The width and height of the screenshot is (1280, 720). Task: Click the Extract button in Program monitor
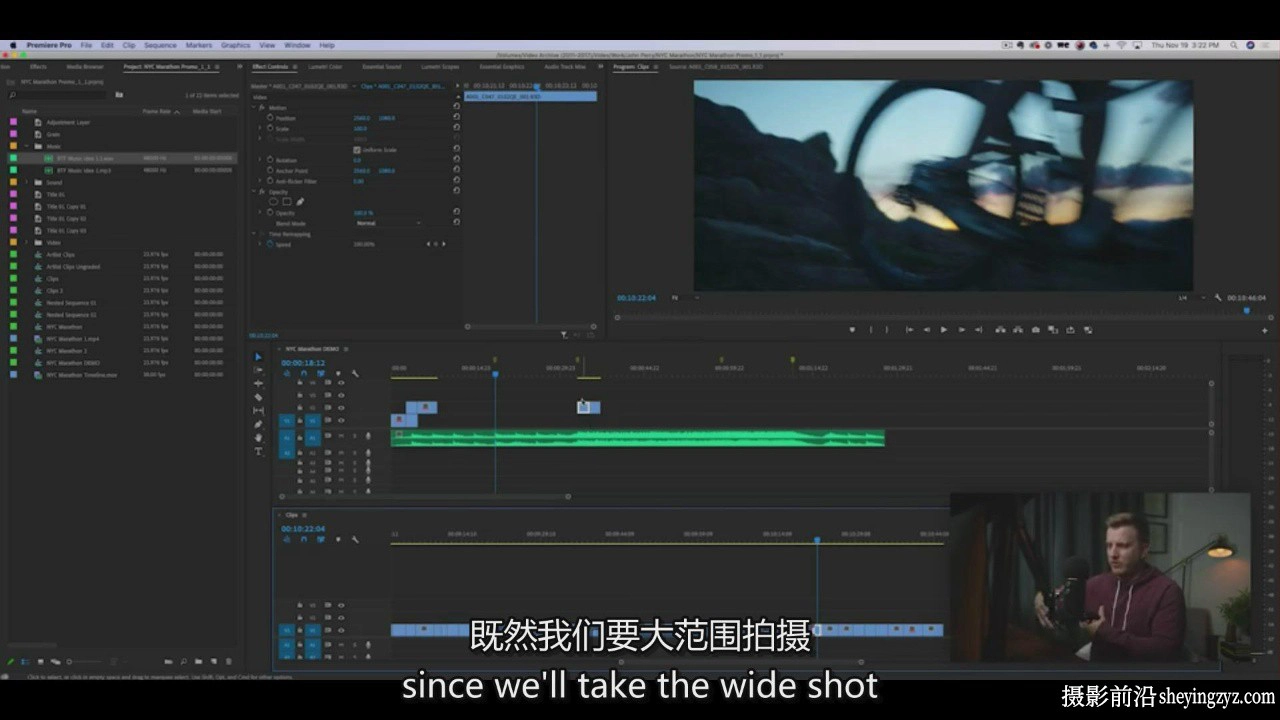click(x=1018, y=330)
